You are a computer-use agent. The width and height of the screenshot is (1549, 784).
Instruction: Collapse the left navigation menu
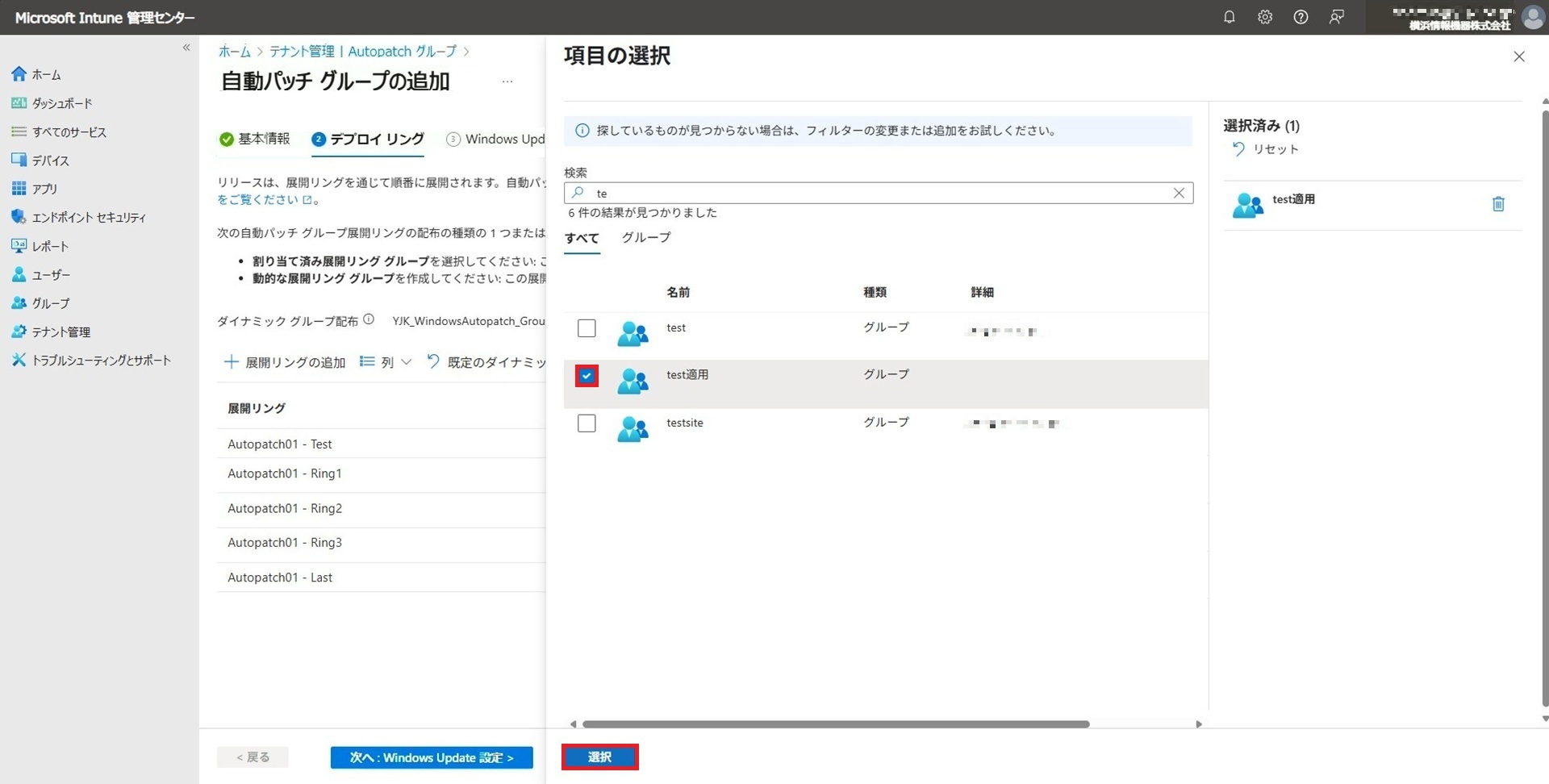click(x=186, y=48)
